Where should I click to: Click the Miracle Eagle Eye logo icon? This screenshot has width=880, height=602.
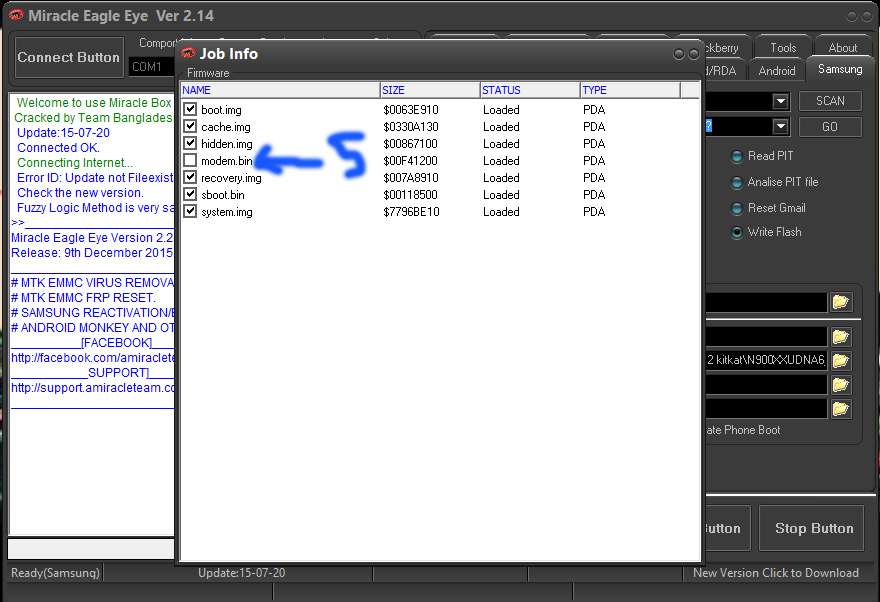16,15
